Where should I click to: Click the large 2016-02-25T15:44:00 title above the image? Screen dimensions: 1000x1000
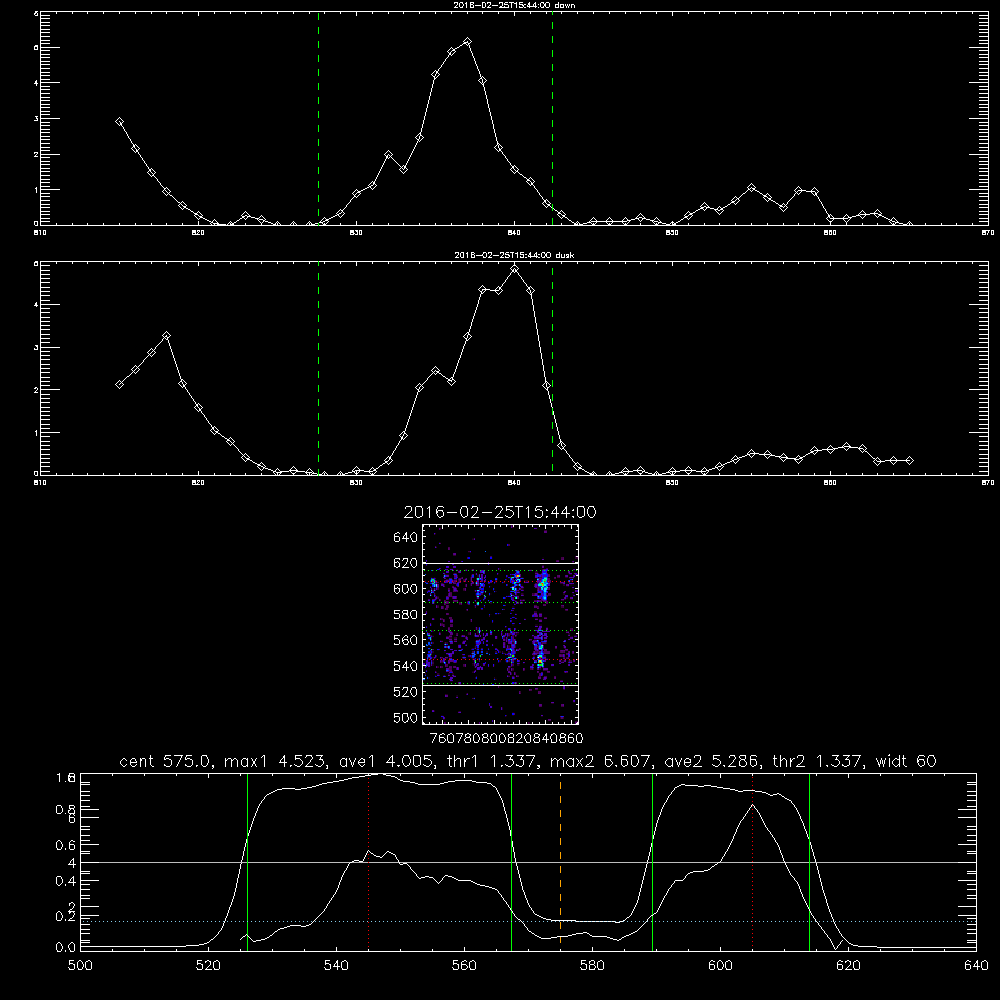(x=500, y=512)
